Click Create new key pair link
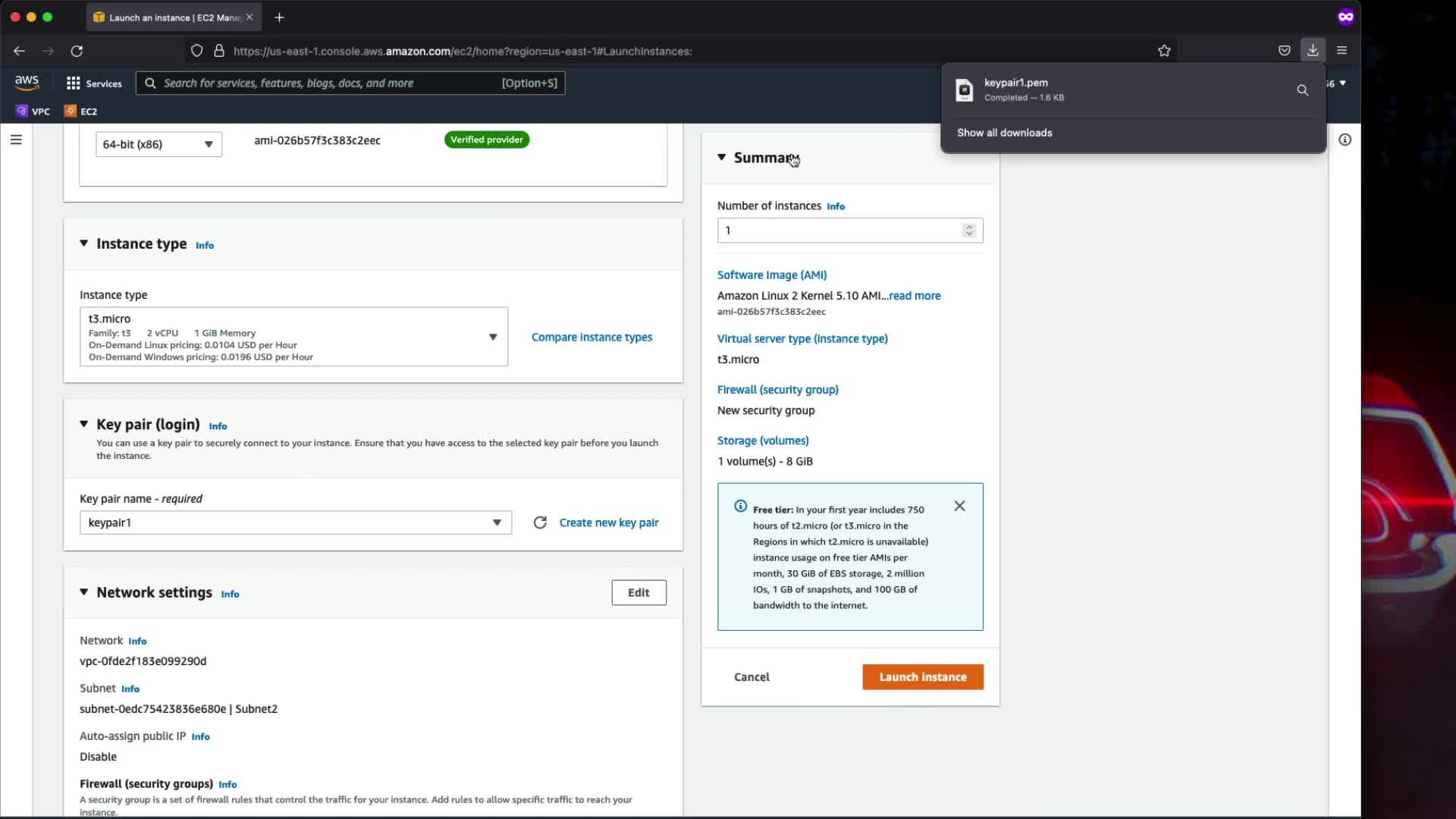The height and width of the screenshot is (819, 1456). pyautogui.click(x=608, y=522)
